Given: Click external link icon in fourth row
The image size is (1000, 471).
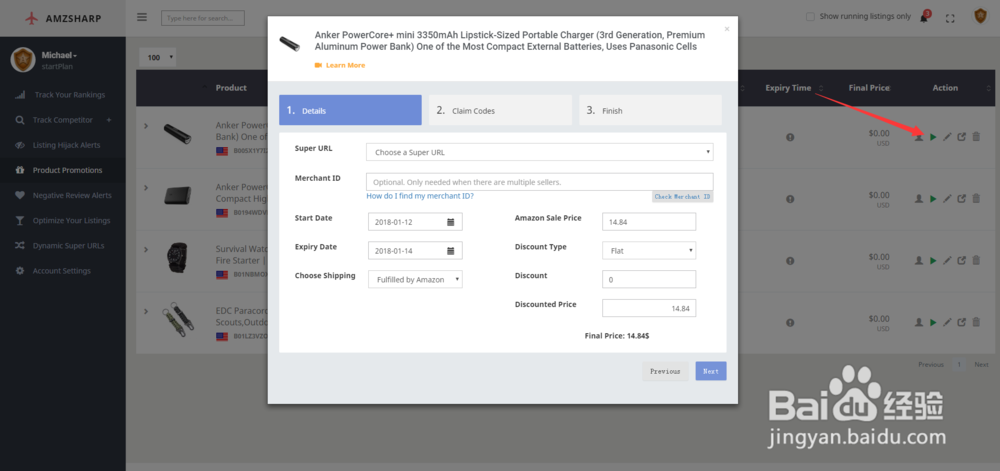Looking at the screenshot, I should tap(962, 322).
